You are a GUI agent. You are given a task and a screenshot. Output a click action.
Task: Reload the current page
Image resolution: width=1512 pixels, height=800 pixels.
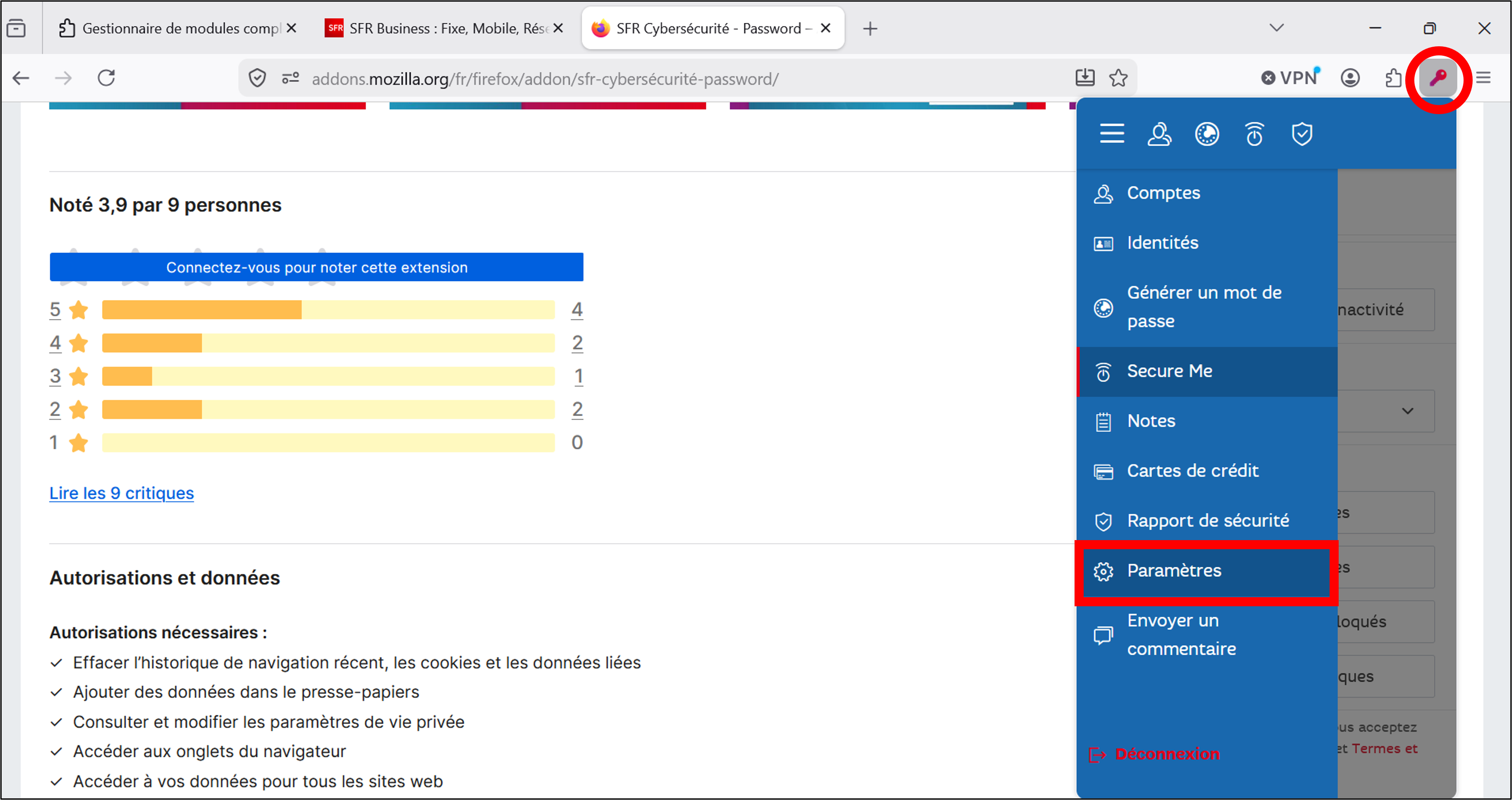(x=106, y=78)
